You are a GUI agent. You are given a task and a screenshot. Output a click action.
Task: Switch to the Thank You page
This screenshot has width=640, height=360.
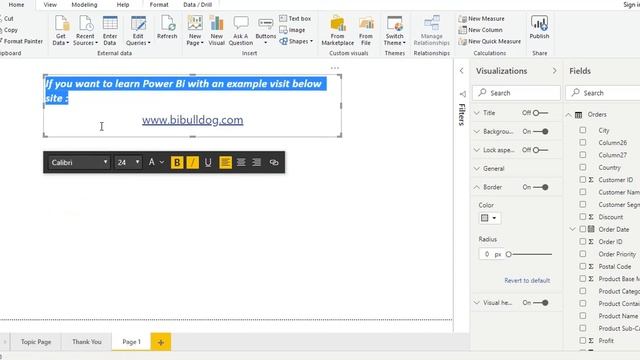click(x=87, y=342)
